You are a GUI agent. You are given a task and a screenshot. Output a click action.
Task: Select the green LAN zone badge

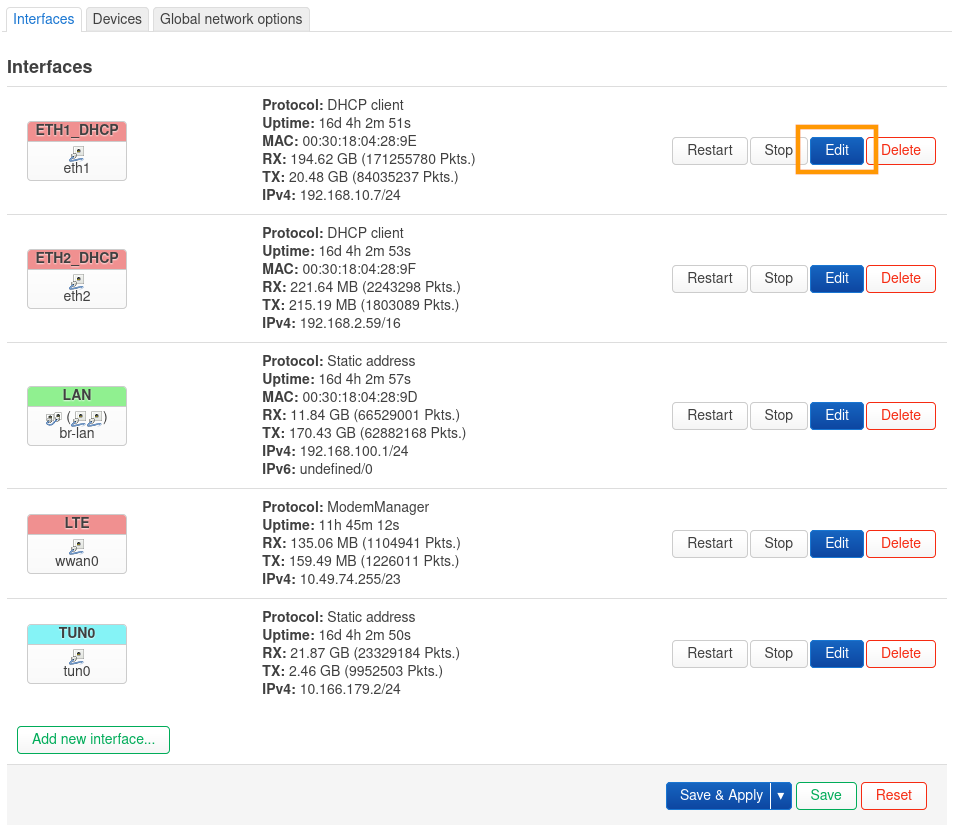click(77, 396)
